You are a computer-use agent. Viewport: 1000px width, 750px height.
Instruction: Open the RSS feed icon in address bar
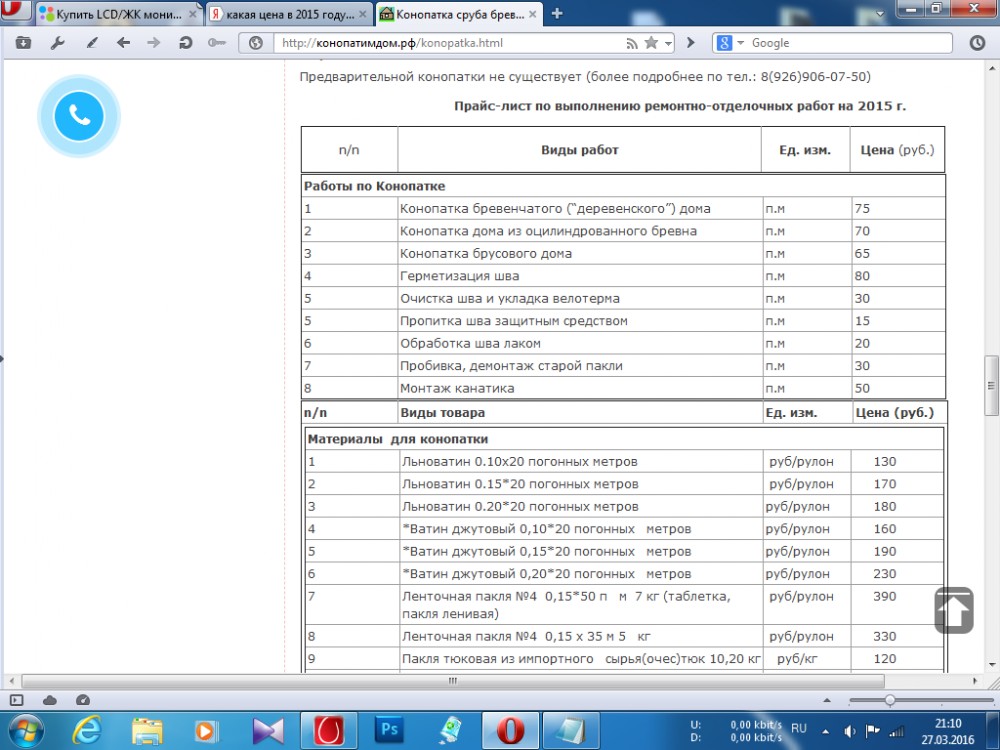631,43
